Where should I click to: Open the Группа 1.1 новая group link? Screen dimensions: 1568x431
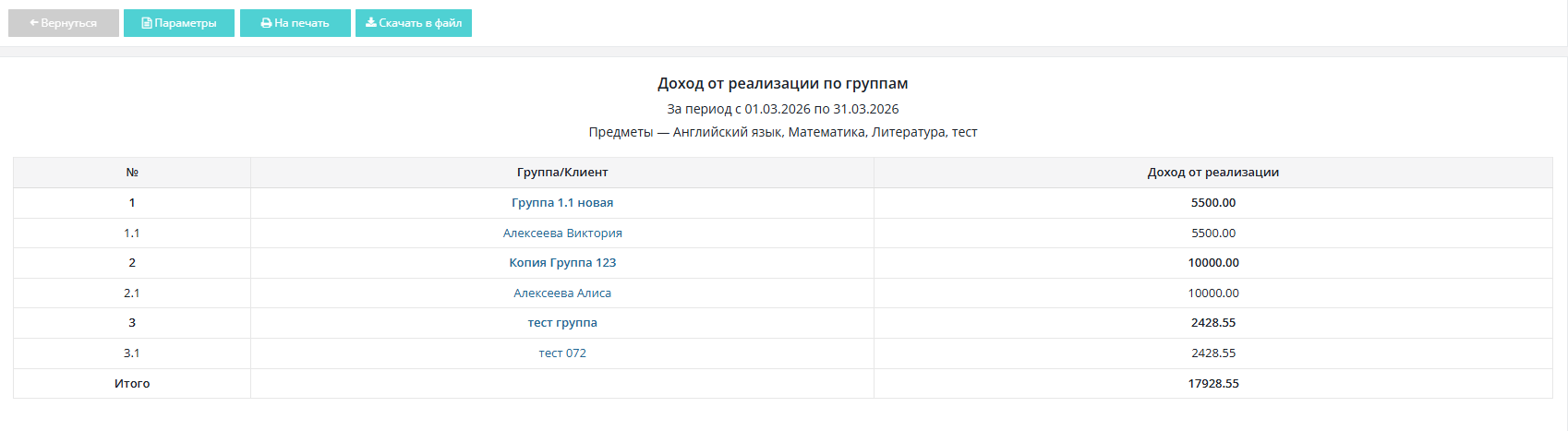coord(562,203)
